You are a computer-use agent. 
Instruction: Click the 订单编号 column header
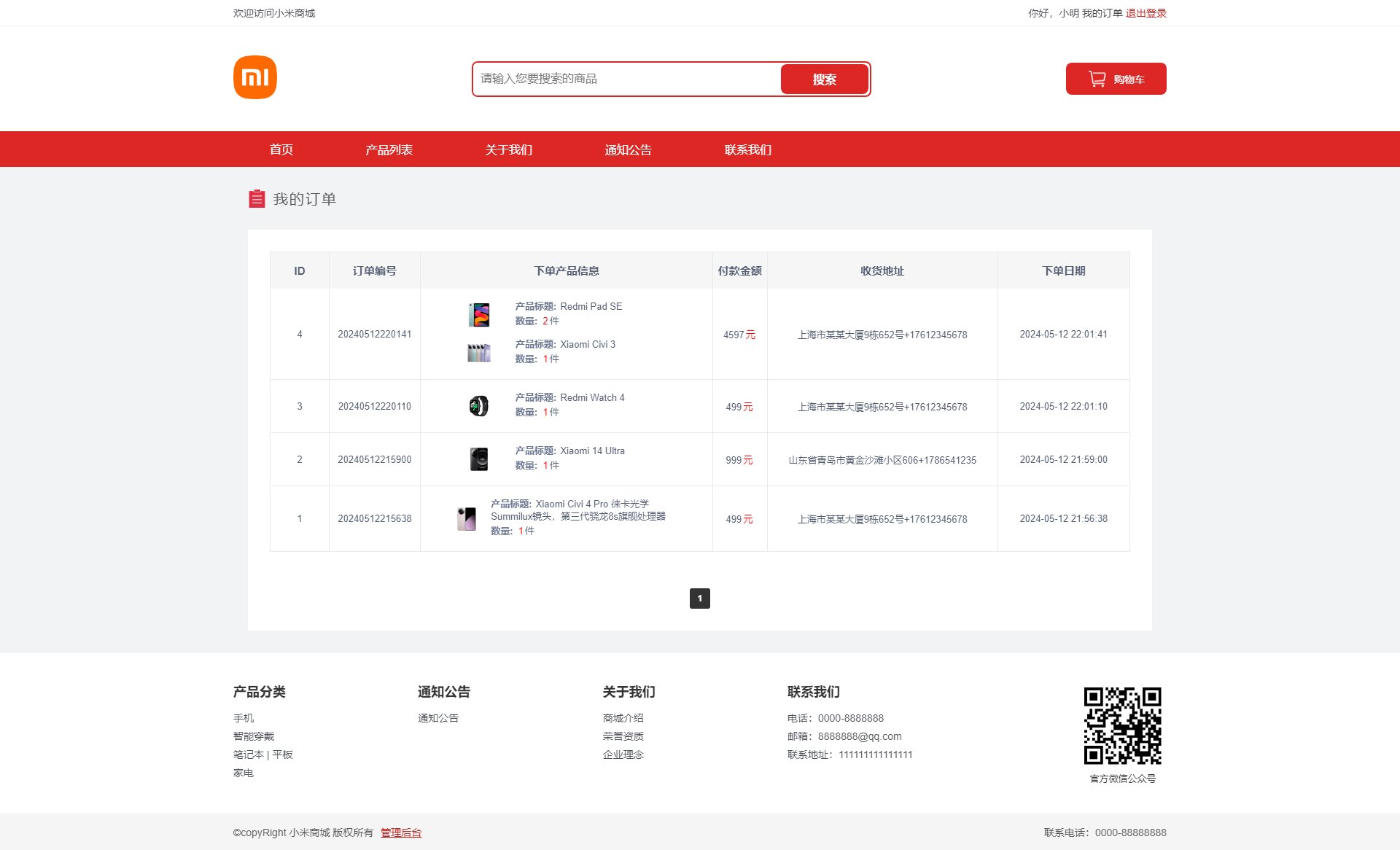pos(375,270)
